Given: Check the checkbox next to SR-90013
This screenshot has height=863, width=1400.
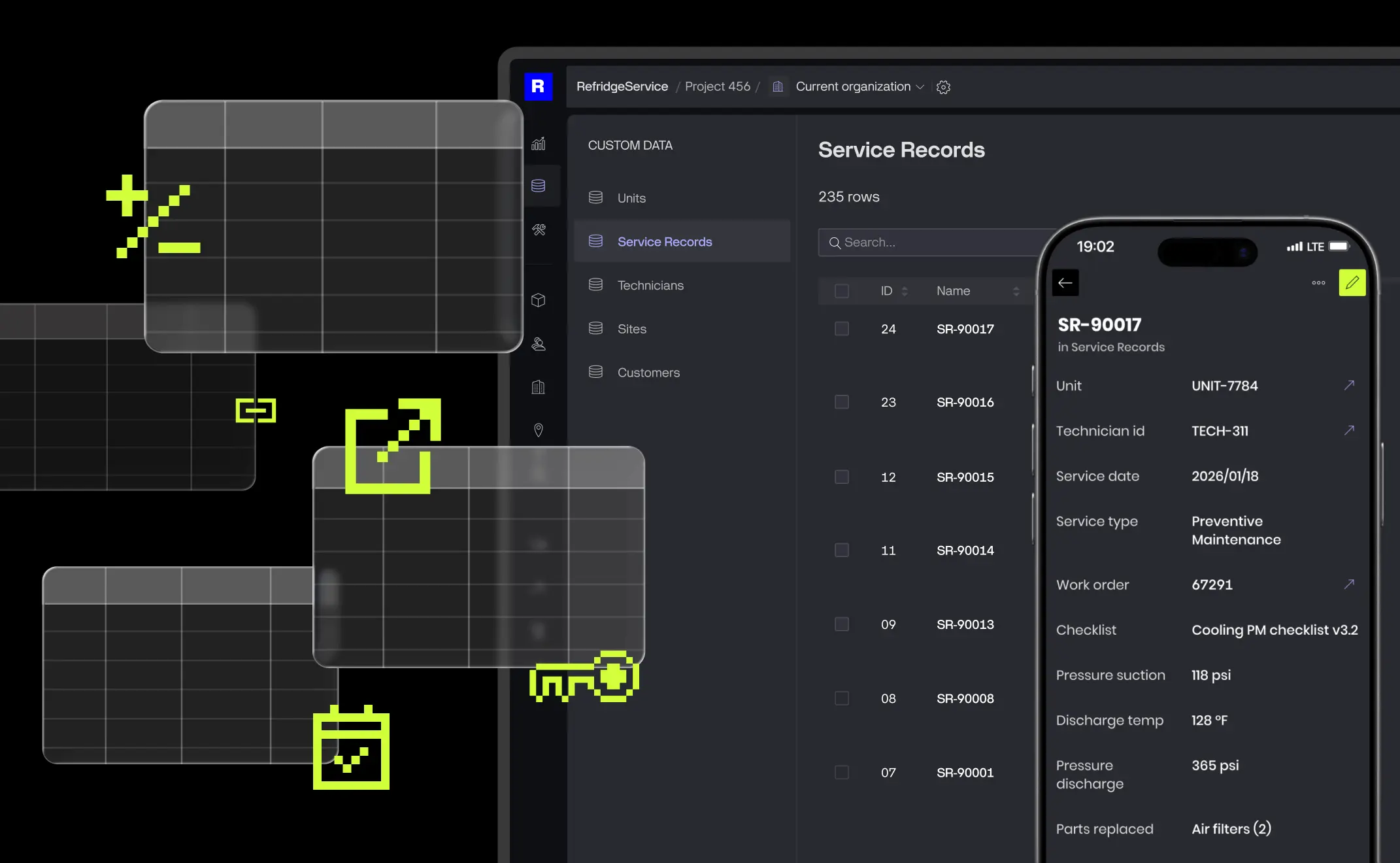Looking at the screenshot, I should [x=841, y=624].
